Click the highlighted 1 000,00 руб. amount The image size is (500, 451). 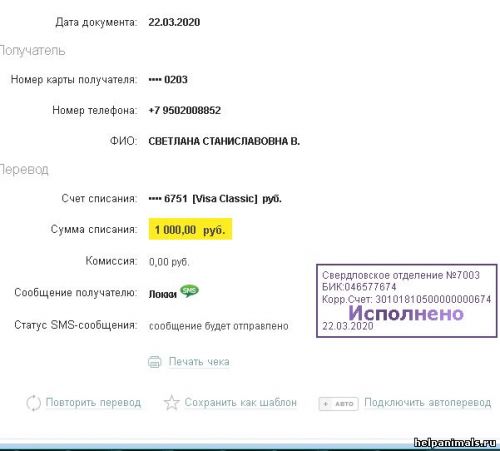click(x=190, y=229)
